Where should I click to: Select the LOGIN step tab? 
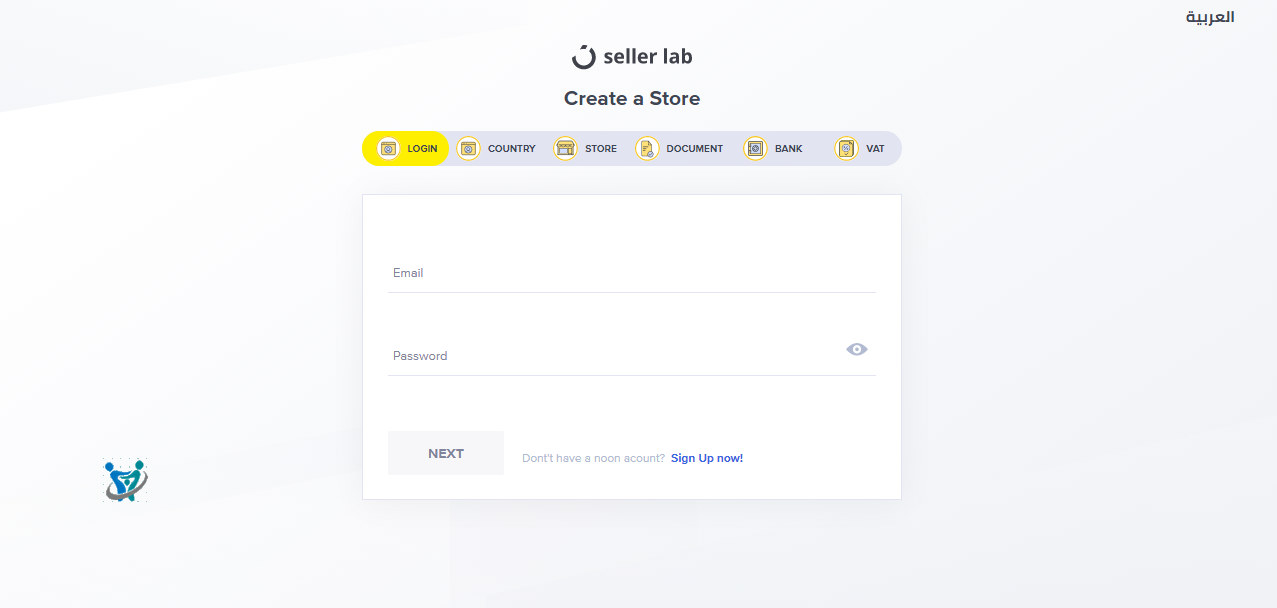pyautogui.click(x=422, y=149)
